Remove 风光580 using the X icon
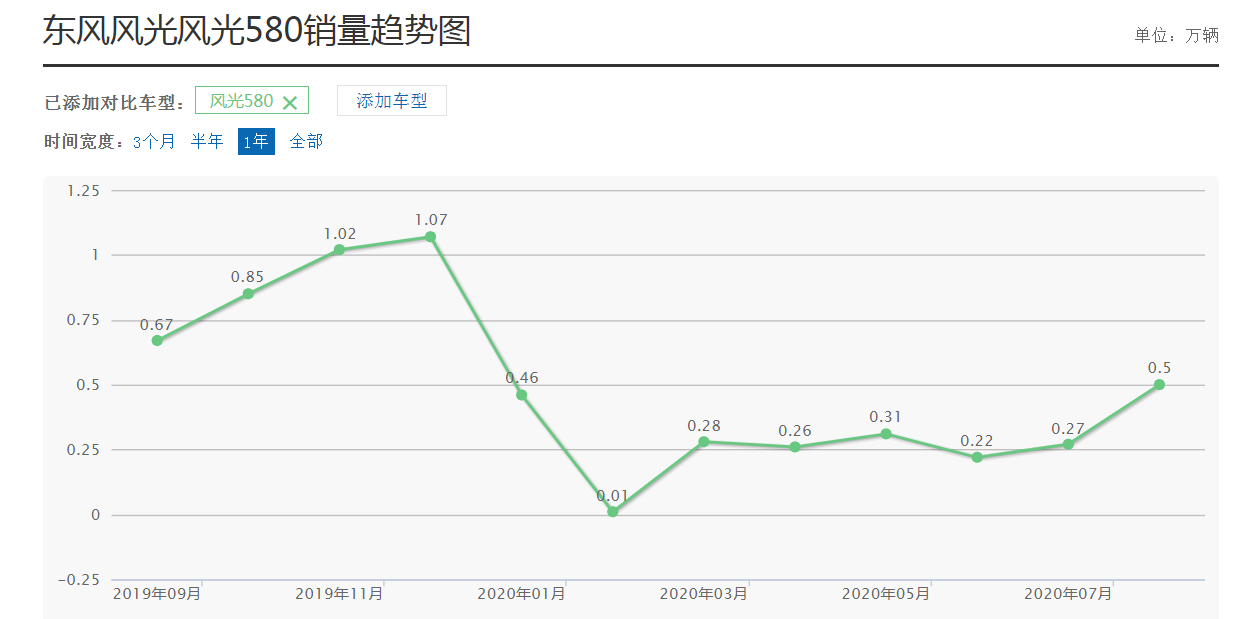The height and width of the screenshot is (619, 1249). point(290,102)
